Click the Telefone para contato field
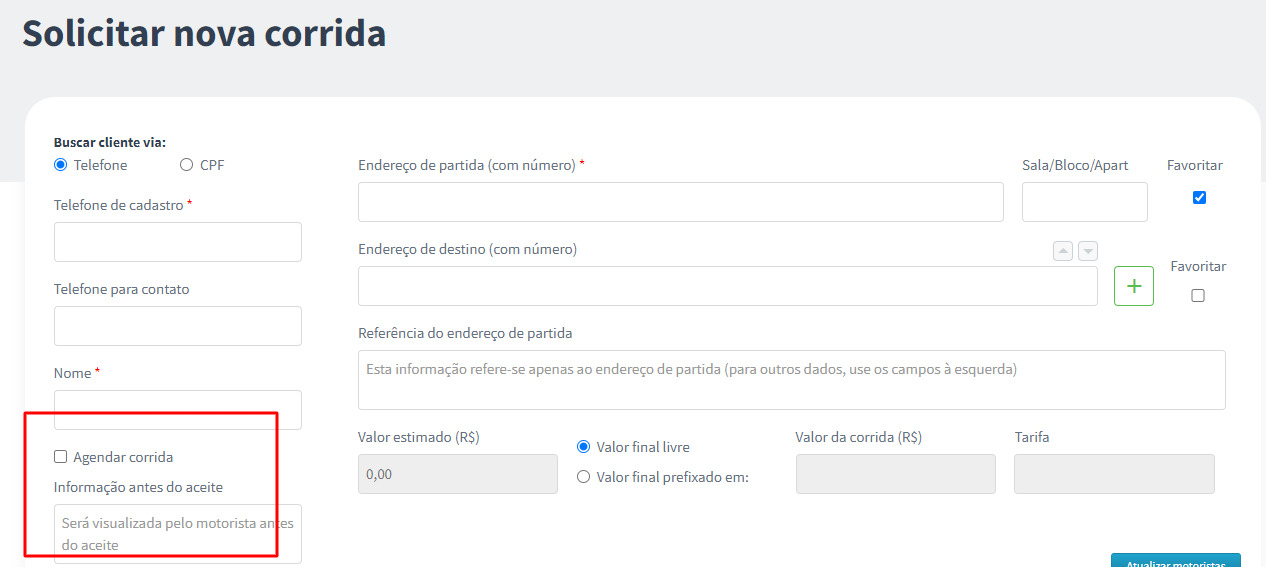 pos(178,326)
